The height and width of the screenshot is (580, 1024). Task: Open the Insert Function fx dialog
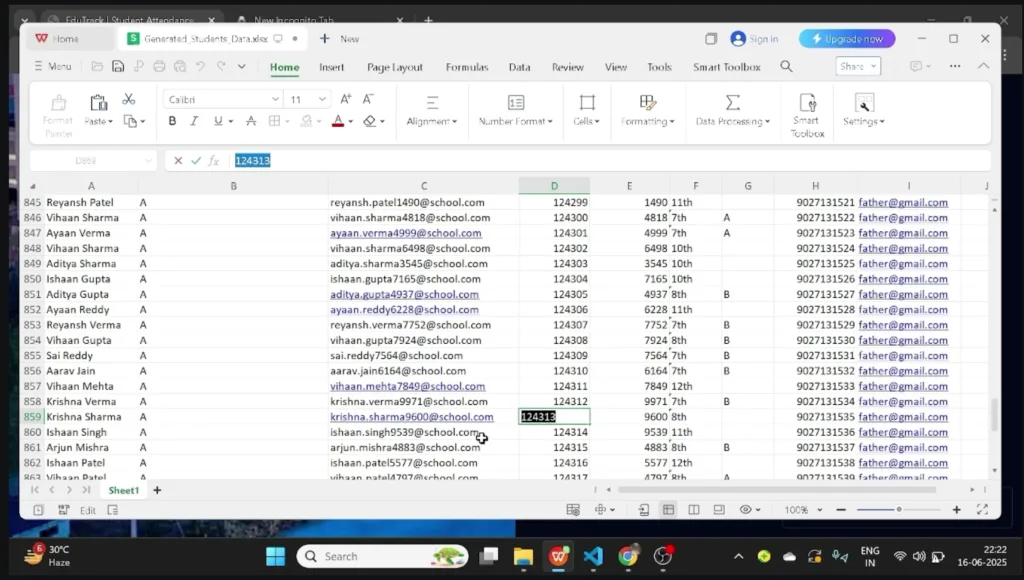(214, 161)
